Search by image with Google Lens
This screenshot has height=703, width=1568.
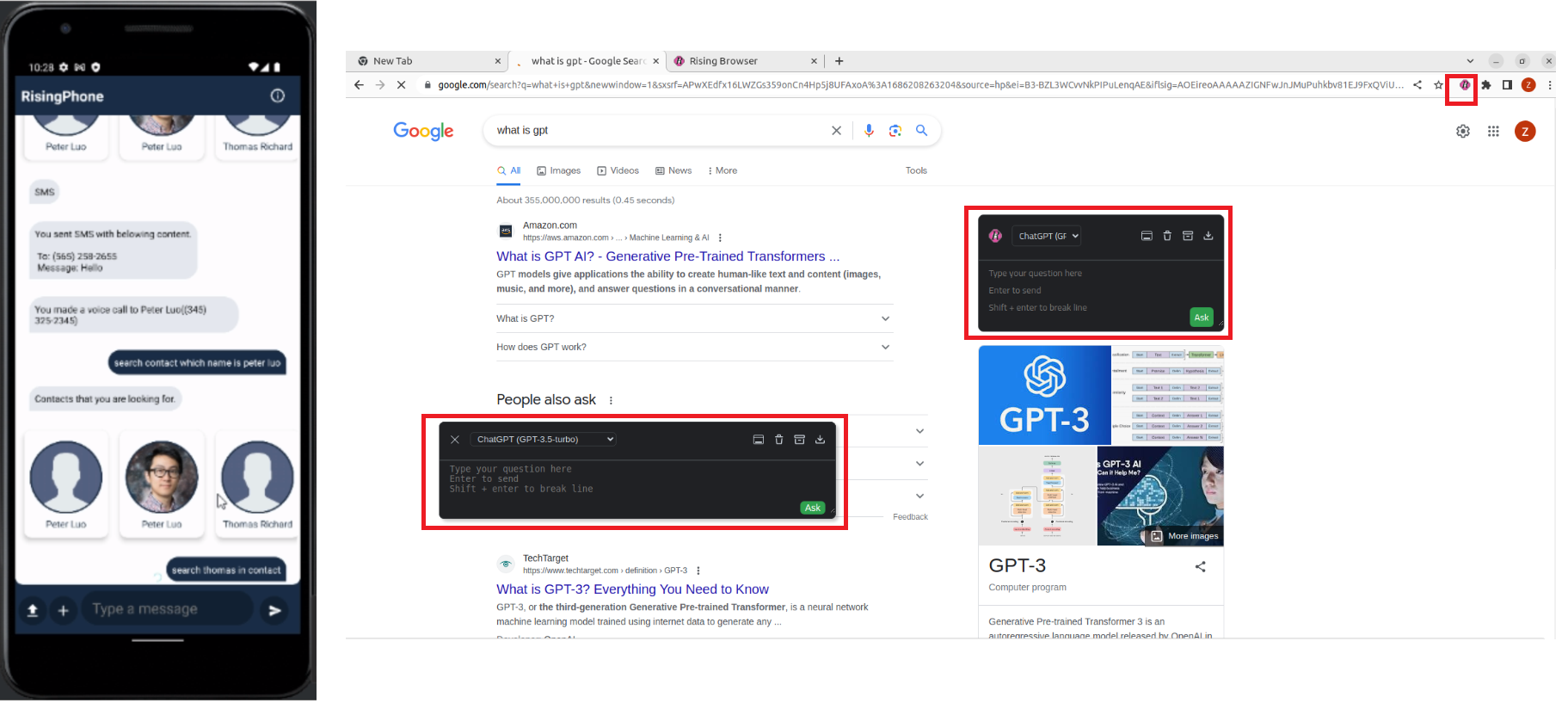click(895, 131)
